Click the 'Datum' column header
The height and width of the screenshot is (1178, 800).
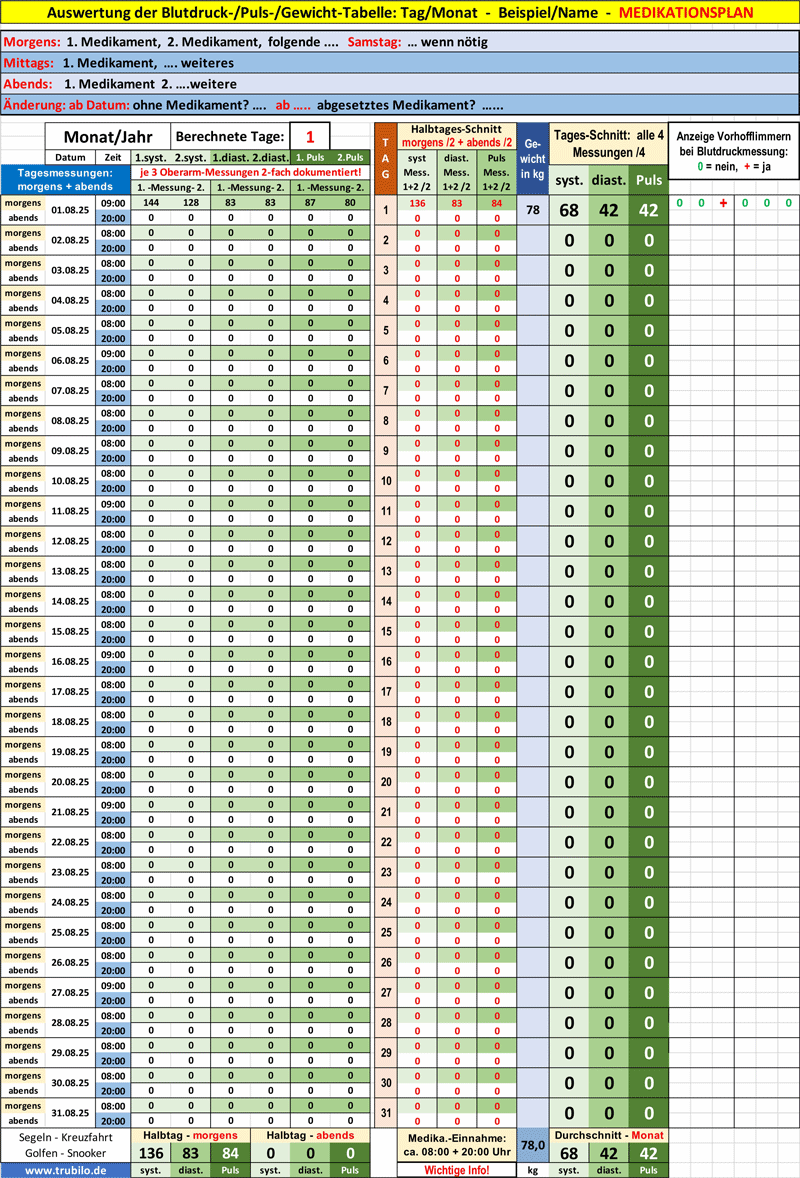click(70, 158)
